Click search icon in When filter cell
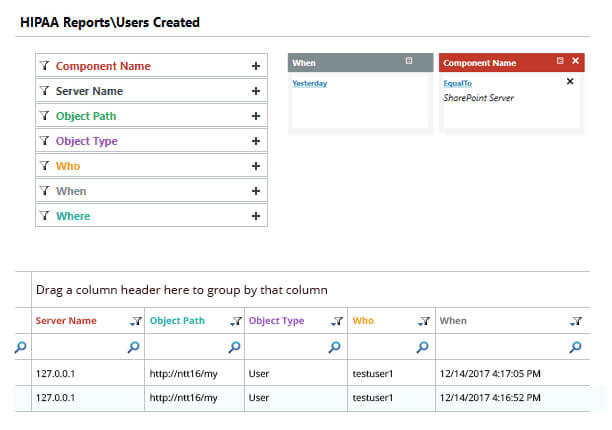612x430 pixels. [x=575, y=347]
